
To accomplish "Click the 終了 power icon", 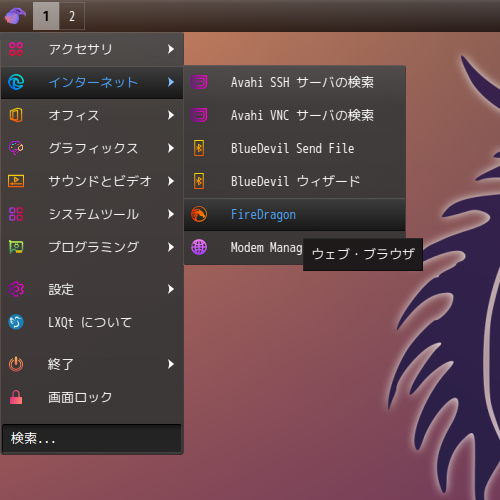I will [16, 364].
